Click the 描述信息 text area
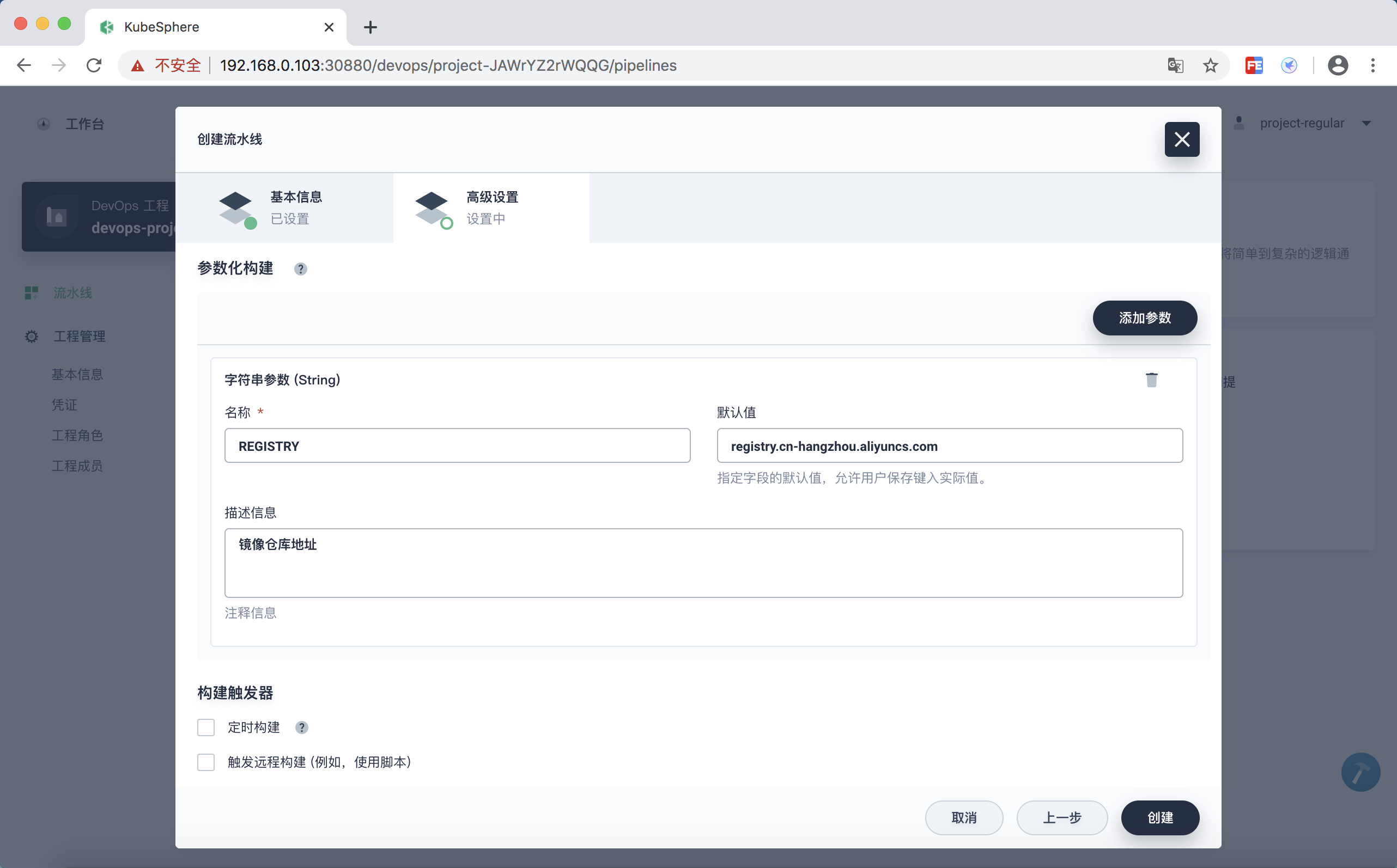This screenshot has height=868, width=1397. (x=703, y=563)
